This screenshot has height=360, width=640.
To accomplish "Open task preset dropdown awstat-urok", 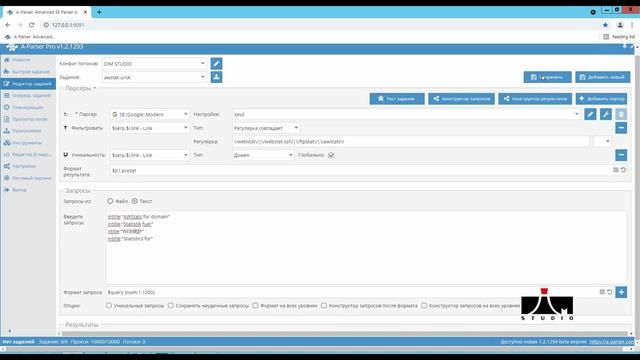I will [x=154, y=77].
